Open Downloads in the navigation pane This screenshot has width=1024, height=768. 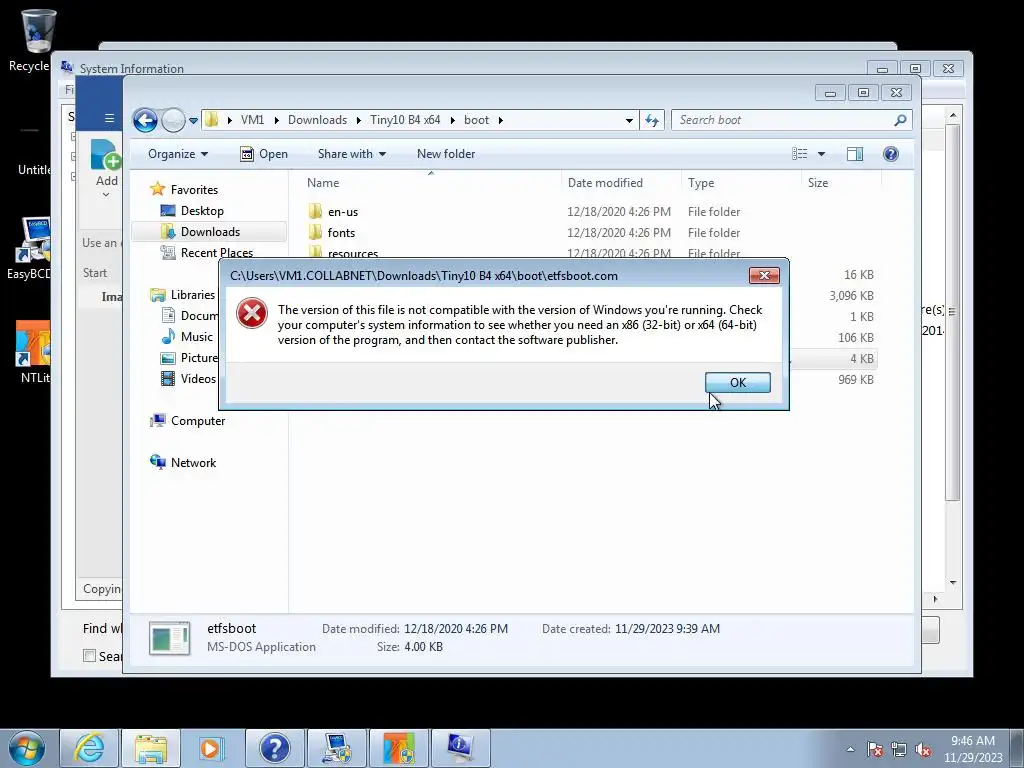pyautogui.click(x=210, y=232)
